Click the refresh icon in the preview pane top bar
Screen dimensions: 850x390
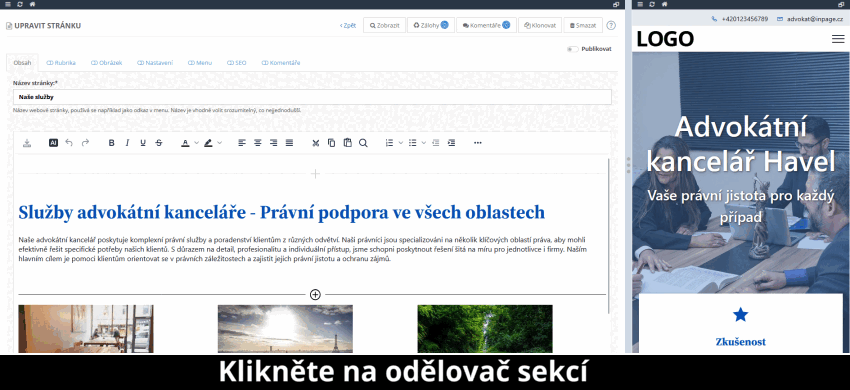coord(652,4)
